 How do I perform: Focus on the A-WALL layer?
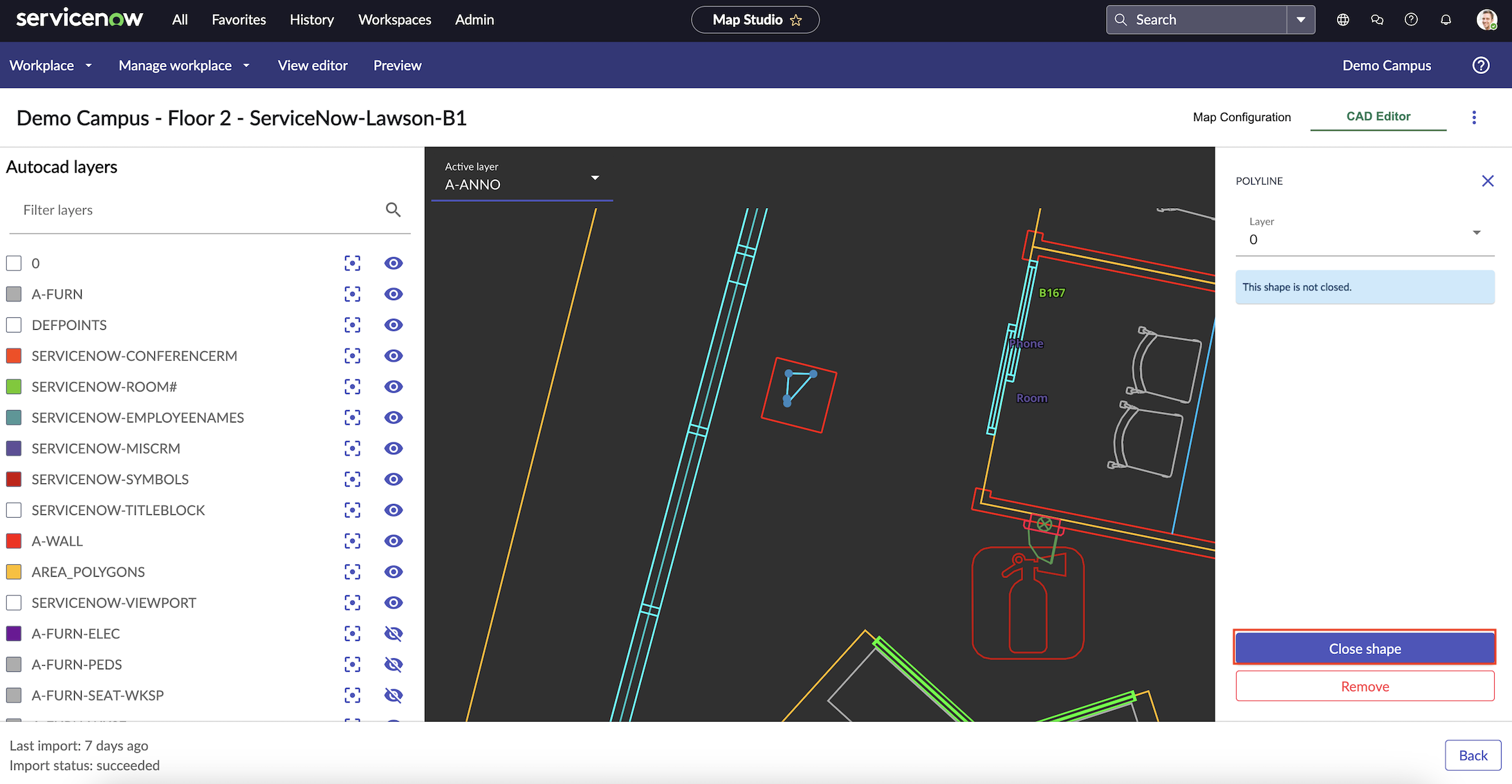coord(352,541)
